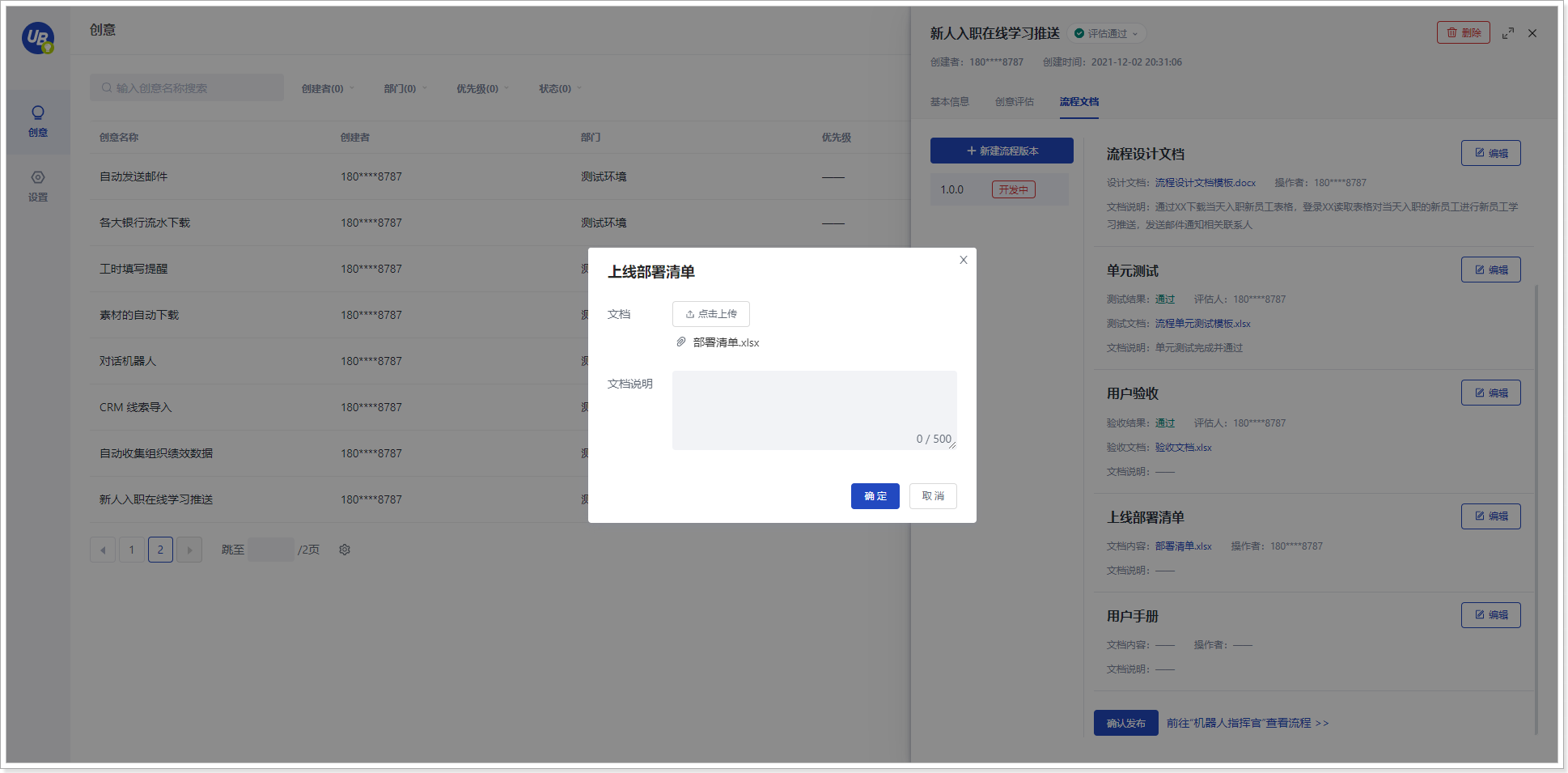This screenshot has width=1568, height=773.
Task: Focus the 文档说明 text area
Action: [x=814, y=410]
